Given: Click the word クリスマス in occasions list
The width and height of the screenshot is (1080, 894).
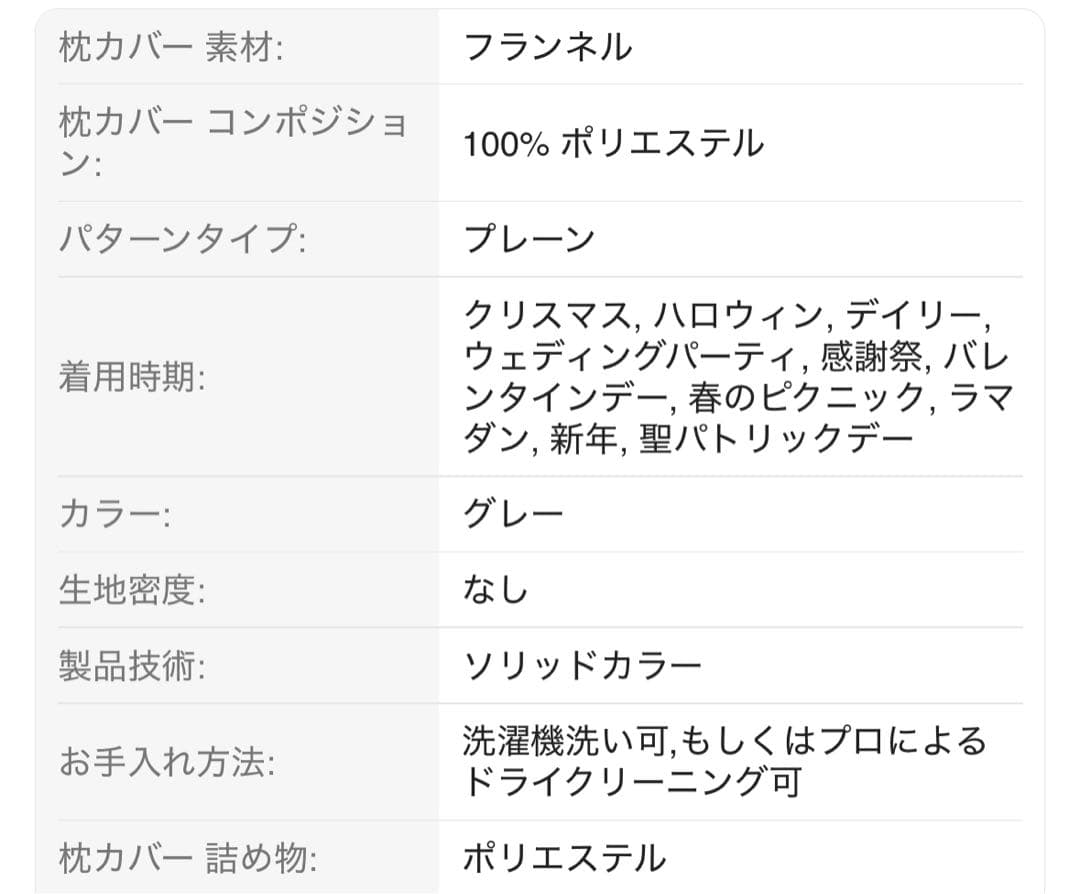Looking at the screenshot, I should [547, 317].
